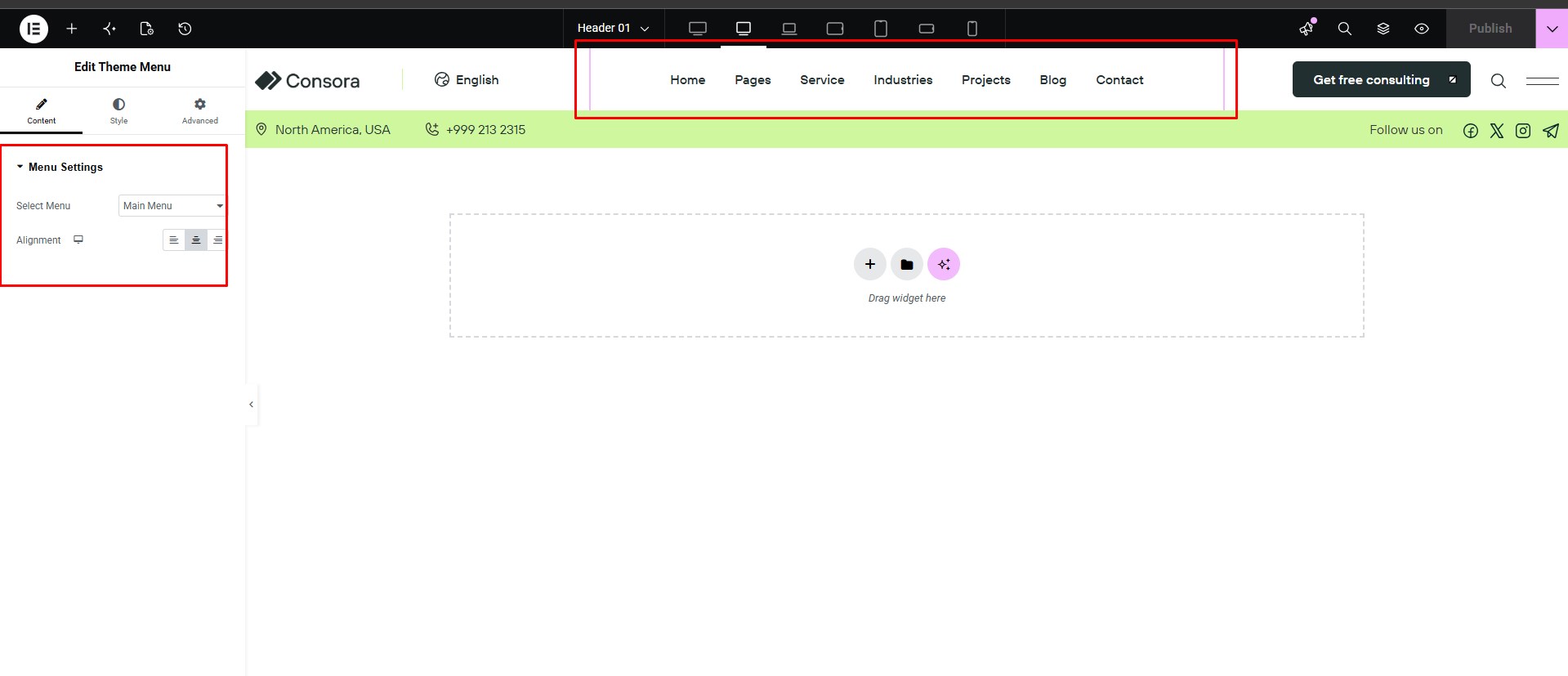Screen dimensions: 1568x676
Task: Click the Projects menu item
Action: pos(986,80)
